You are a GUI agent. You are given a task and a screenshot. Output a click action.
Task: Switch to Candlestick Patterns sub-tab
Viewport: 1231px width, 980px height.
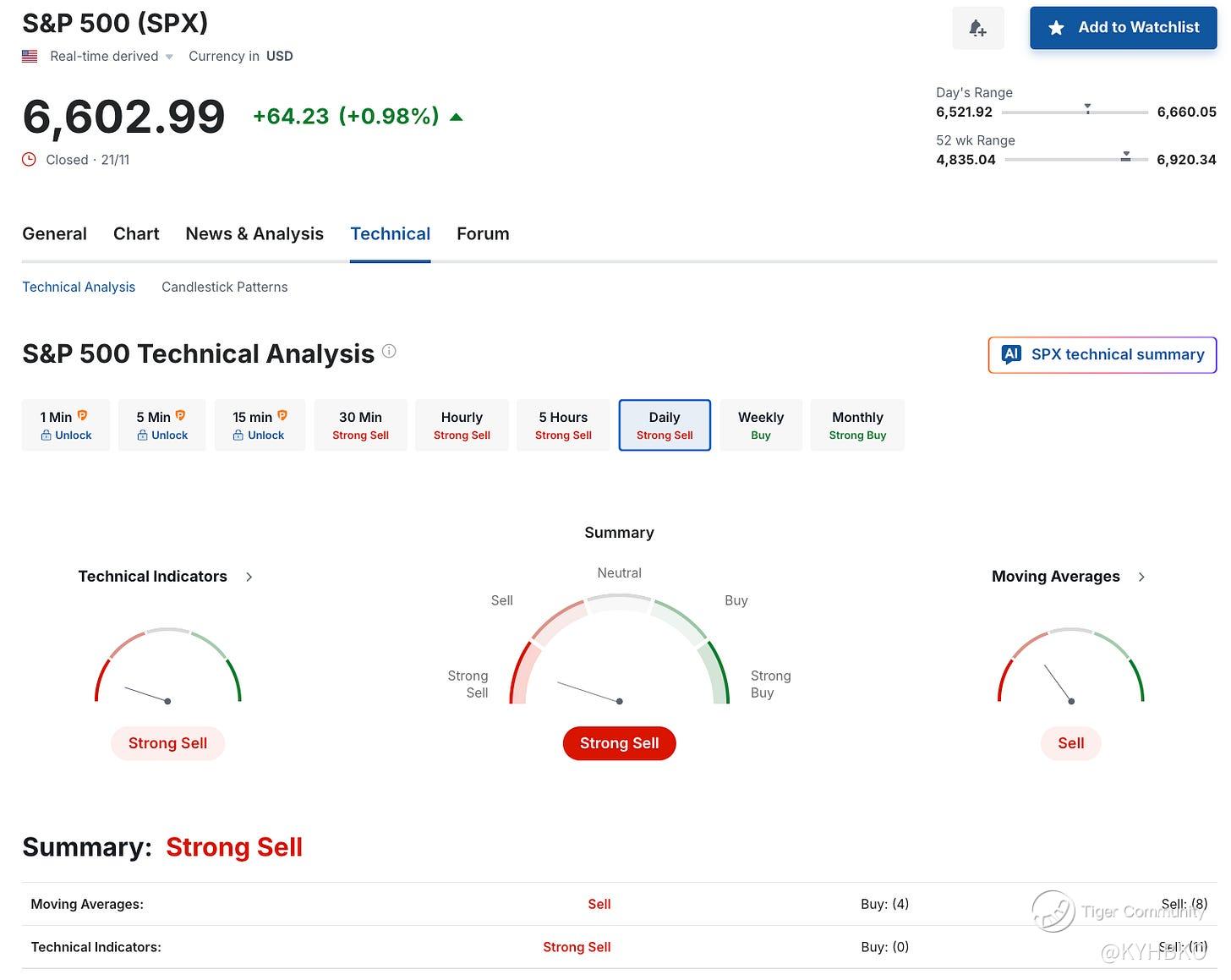coord(224,287)
